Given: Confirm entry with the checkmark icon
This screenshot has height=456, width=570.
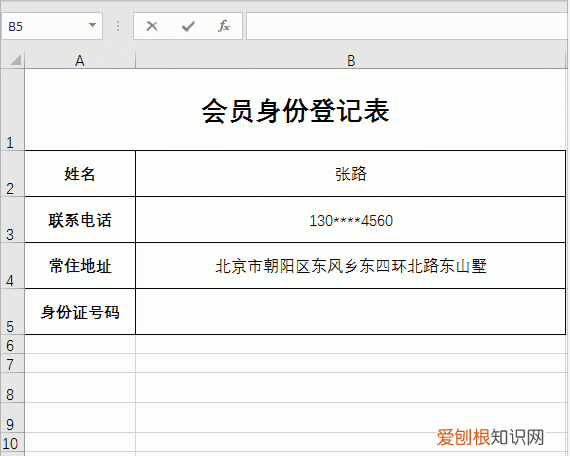Looking at the screenshot, I should coord(188,26).
